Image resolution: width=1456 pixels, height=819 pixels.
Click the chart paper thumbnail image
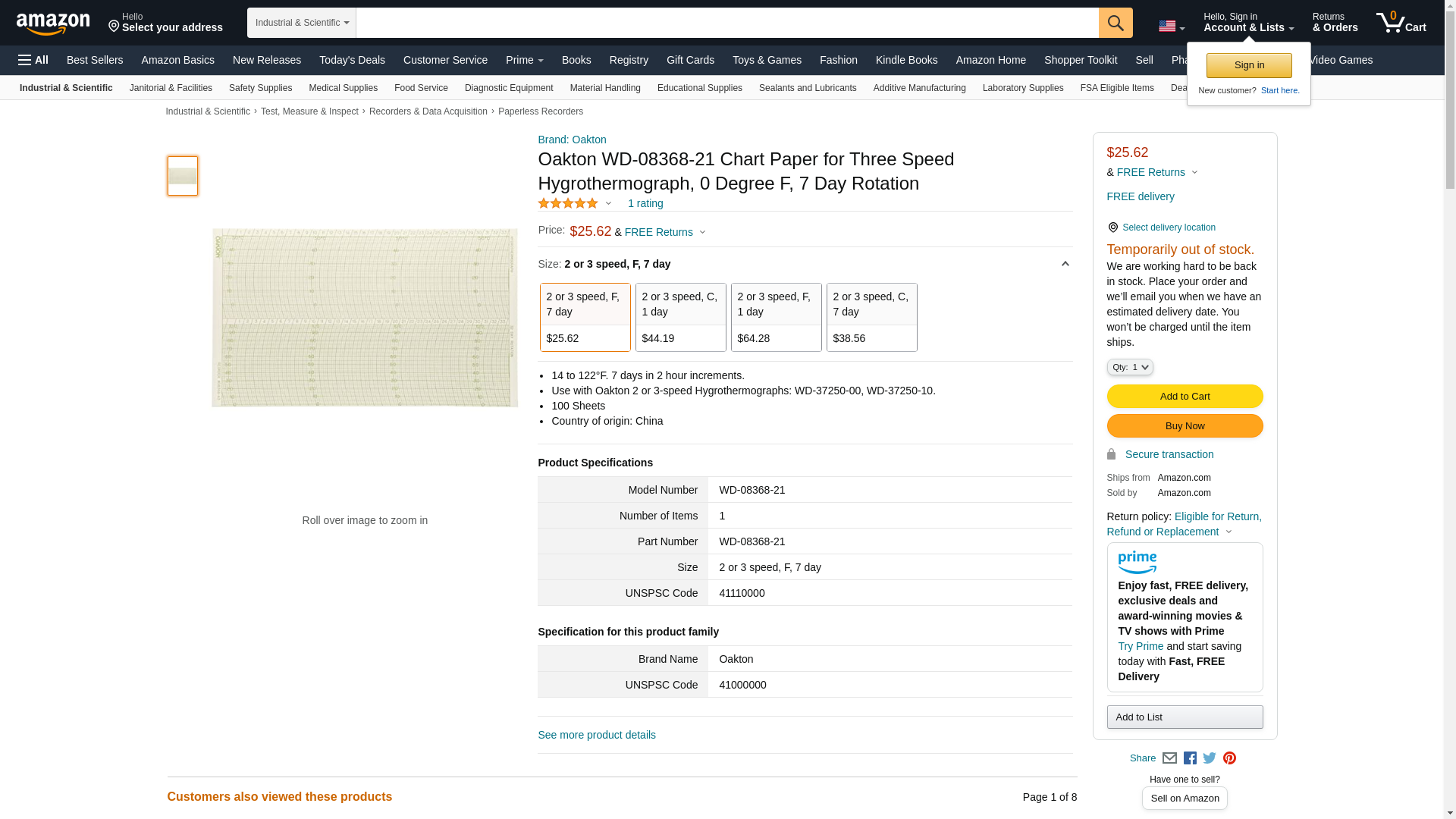coord(183,176)
